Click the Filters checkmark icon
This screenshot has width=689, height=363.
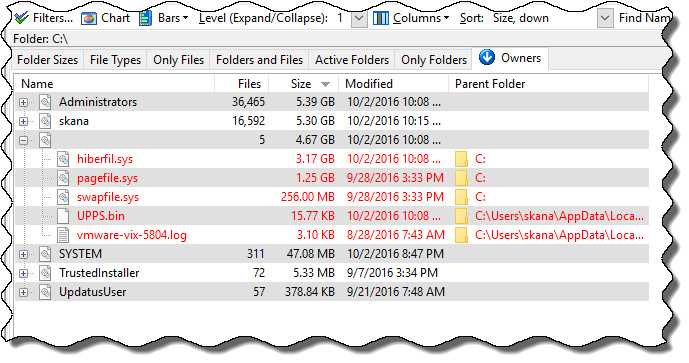coord(21,18)
